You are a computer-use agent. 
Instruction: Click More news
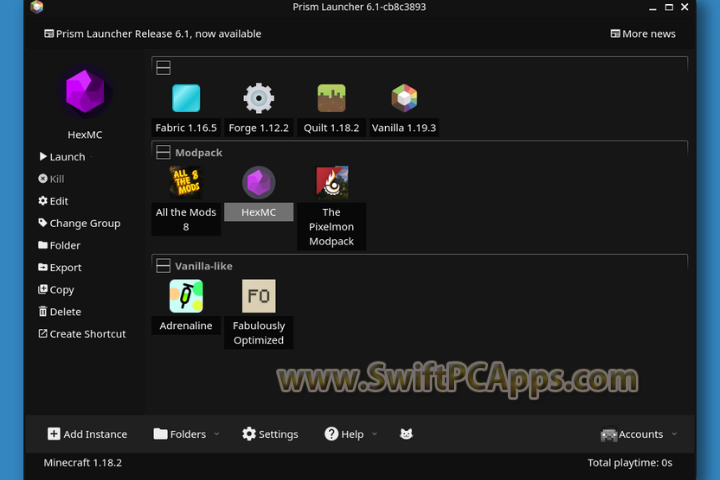(643, 34)
